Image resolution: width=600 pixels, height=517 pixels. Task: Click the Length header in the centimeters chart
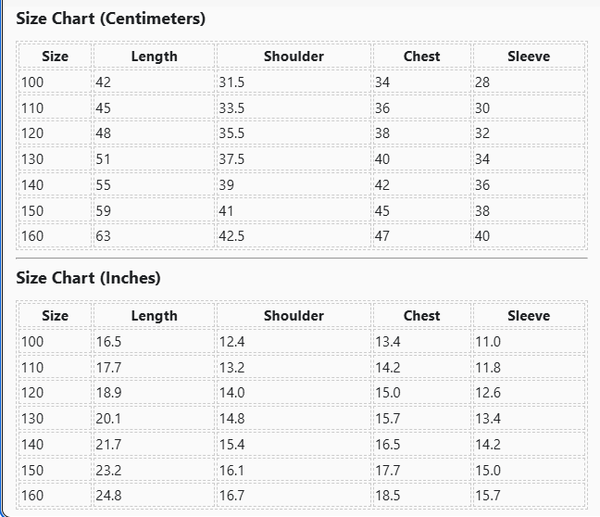click(154, 57)
